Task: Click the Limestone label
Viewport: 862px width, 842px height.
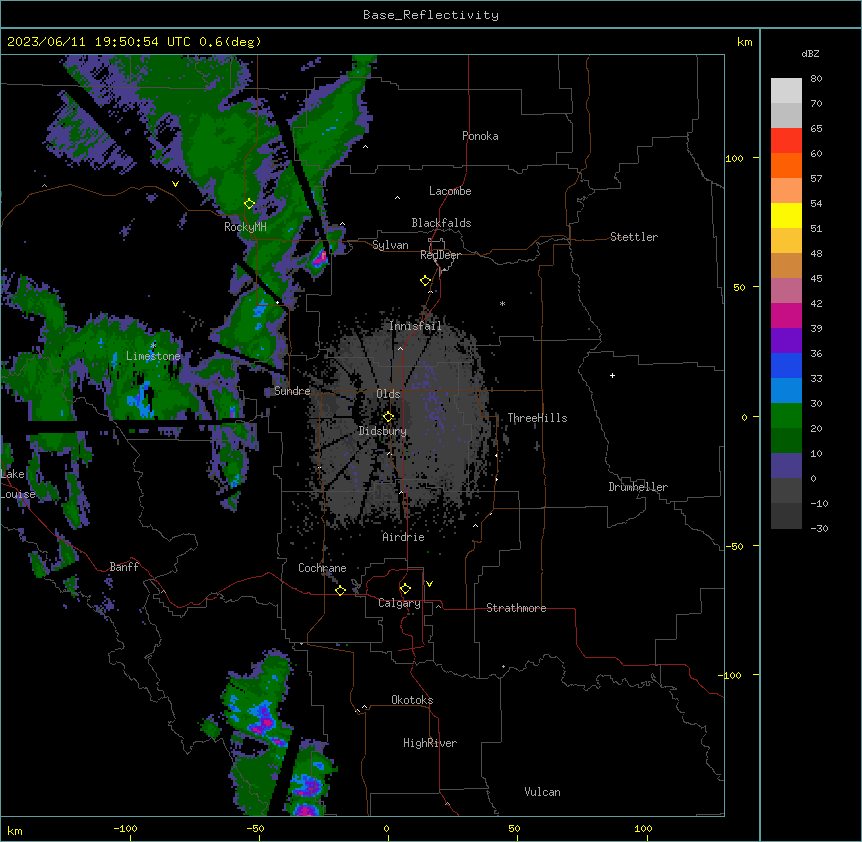Action: pyautogui.click(x=153, y=356)
